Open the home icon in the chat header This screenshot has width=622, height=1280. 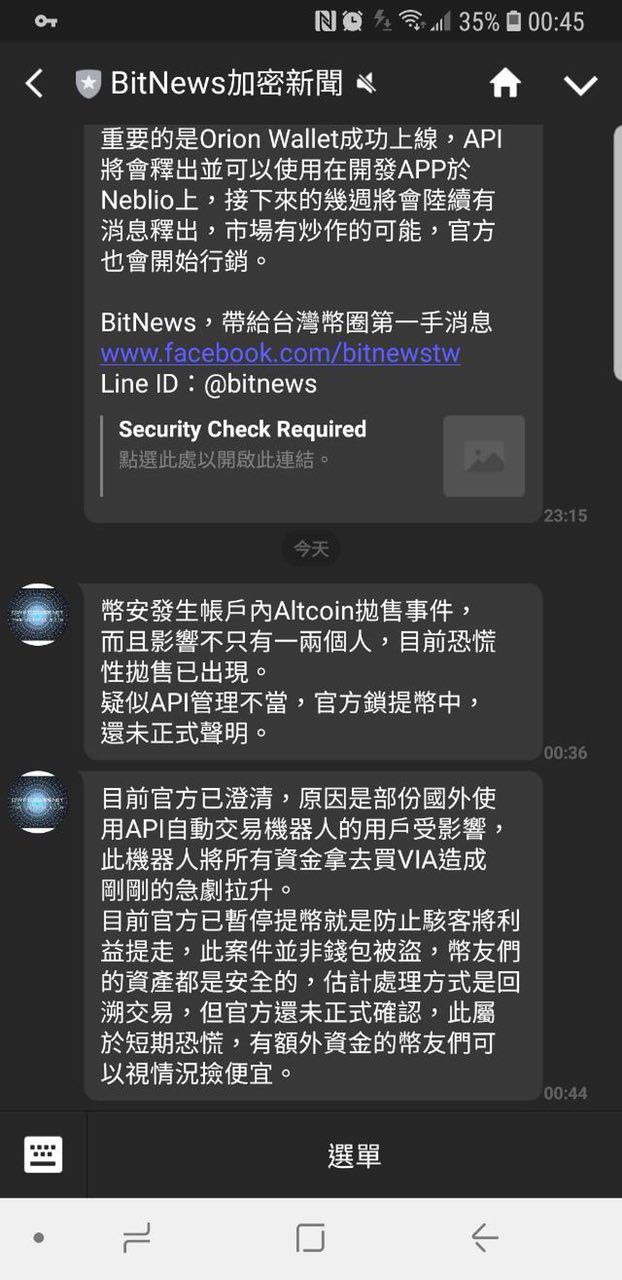click(505, 83)
